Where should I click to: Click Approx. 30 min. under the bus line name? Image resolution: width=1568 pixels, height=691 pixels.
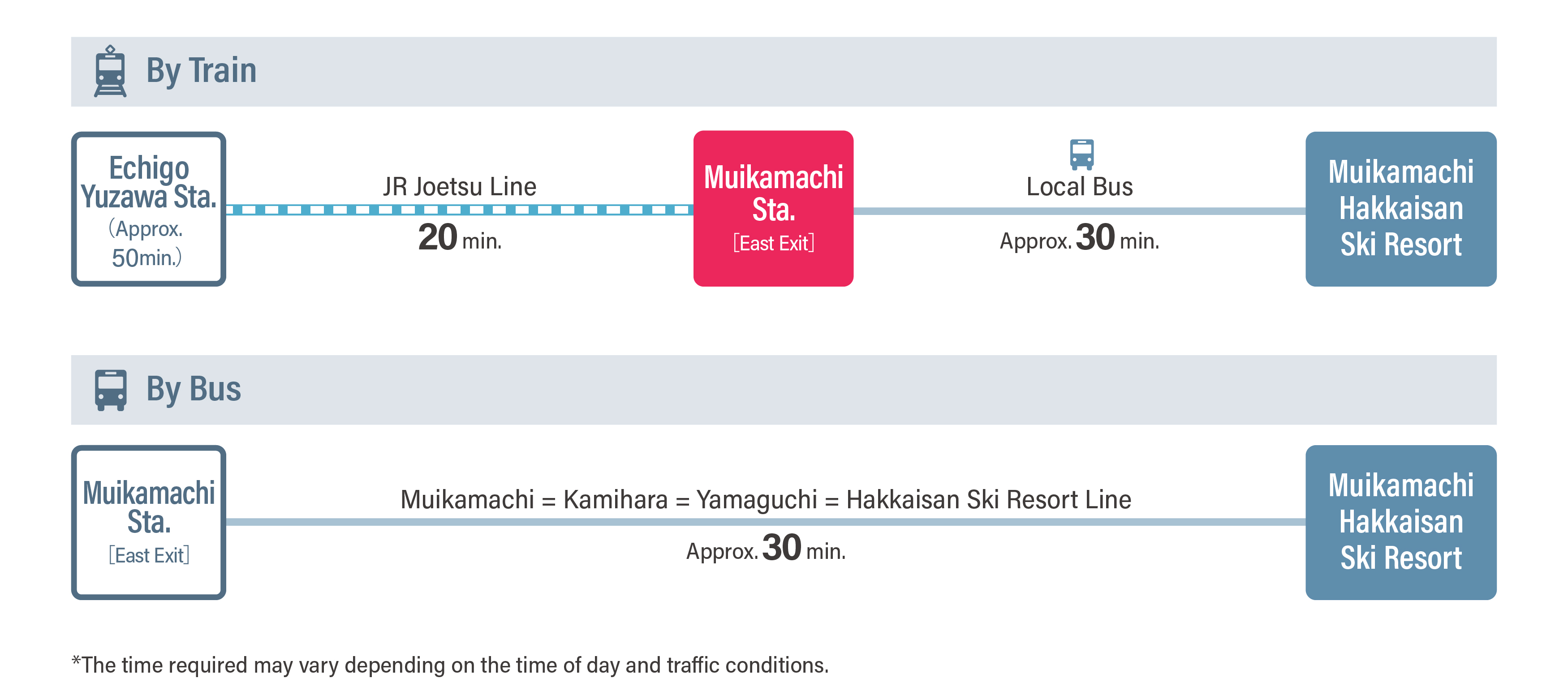765,549
